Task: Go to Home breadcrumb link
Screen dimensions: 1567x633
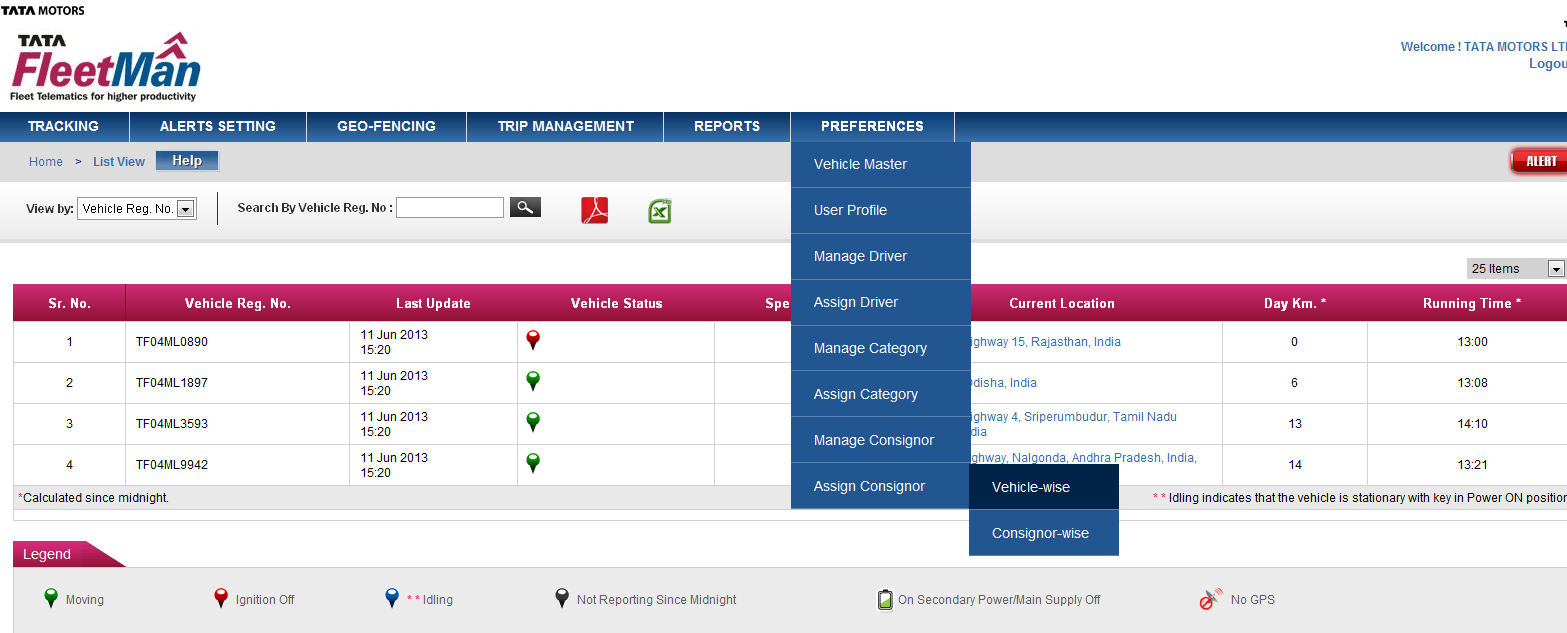Action: pyautogui.click(x=46, y=162)
